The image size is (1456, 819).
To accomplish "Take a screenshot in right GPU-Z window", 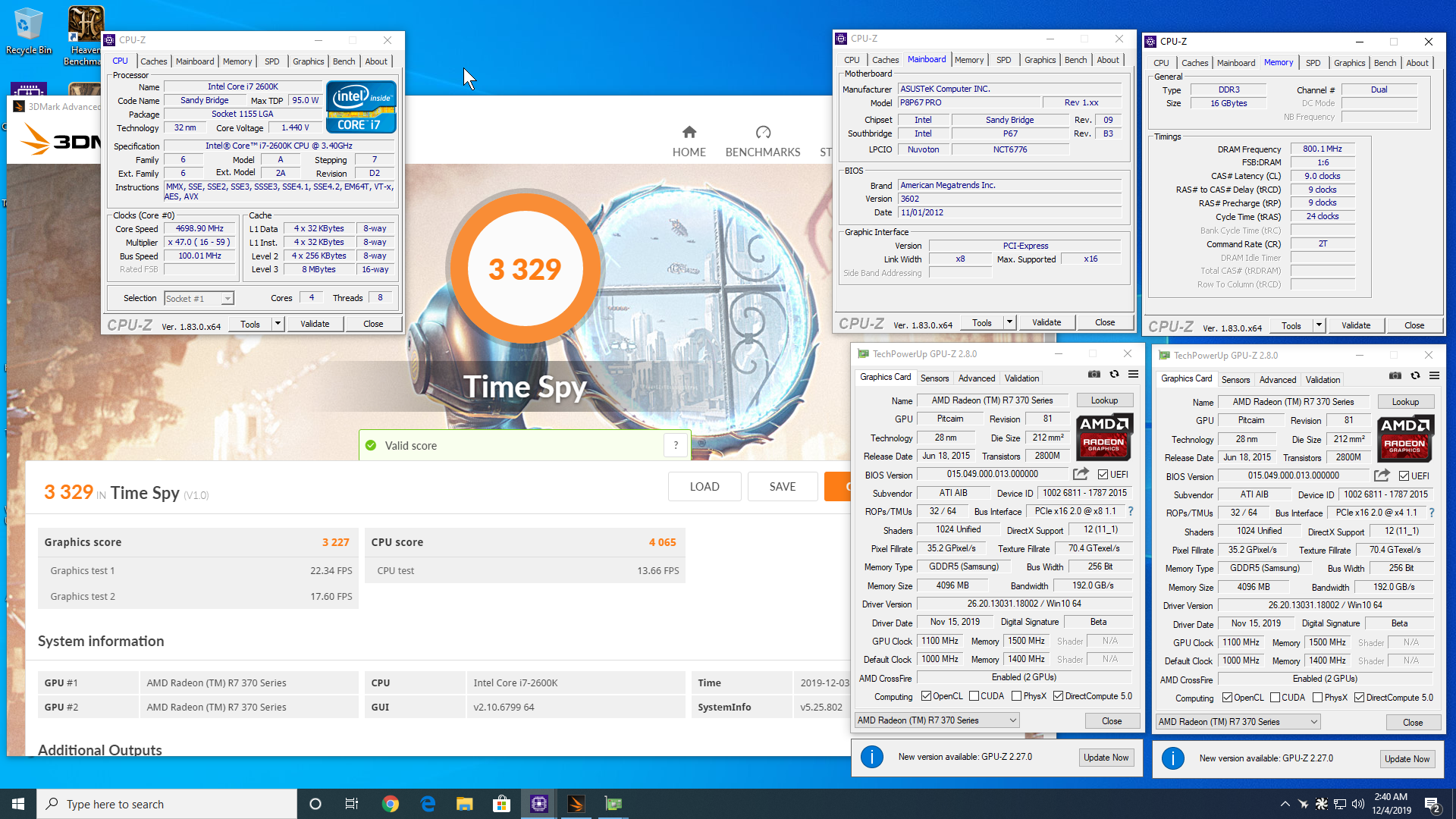I will coord(1395,375).
